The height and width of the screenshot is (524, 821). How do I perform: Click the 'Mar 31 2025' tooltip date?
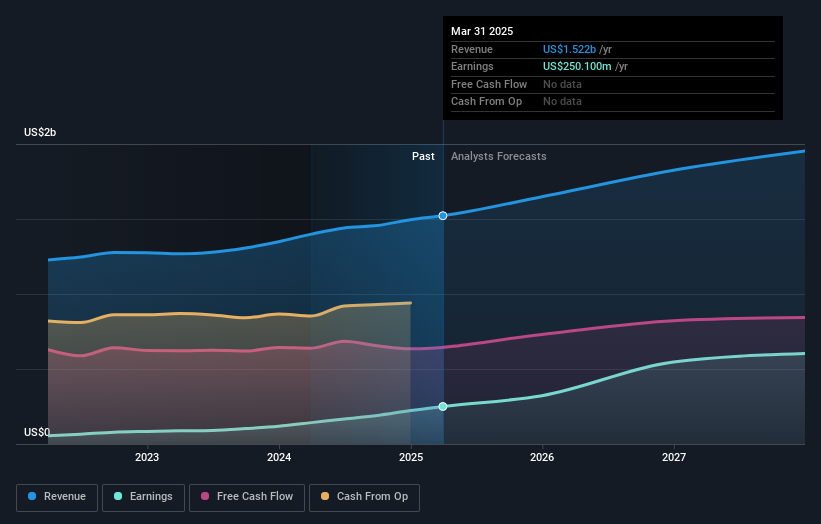[482, 31]
